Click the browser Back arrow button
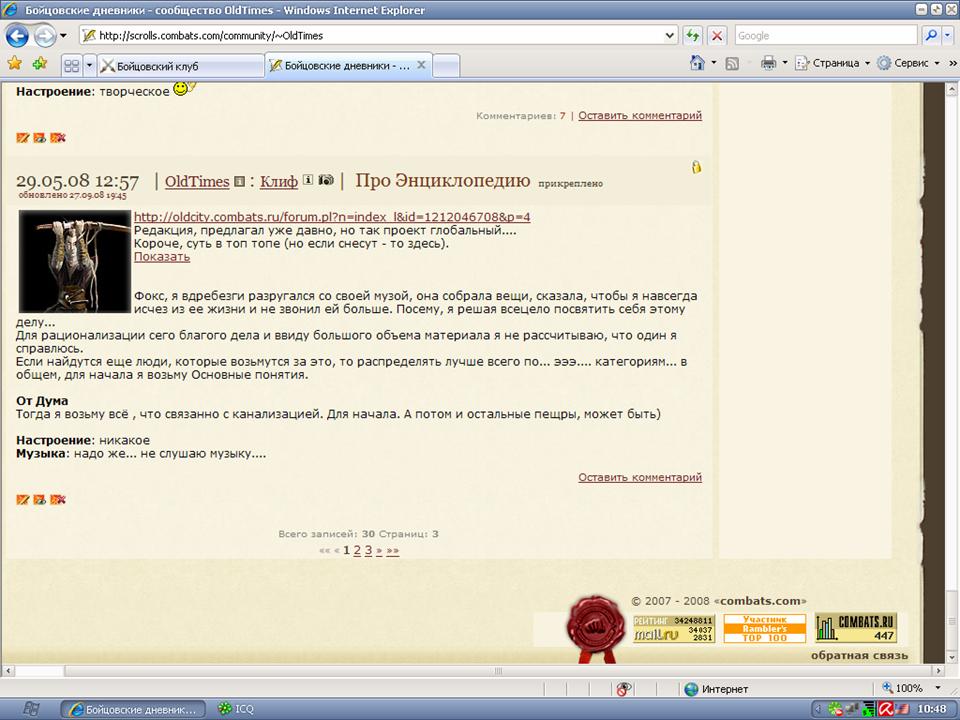 17,36
